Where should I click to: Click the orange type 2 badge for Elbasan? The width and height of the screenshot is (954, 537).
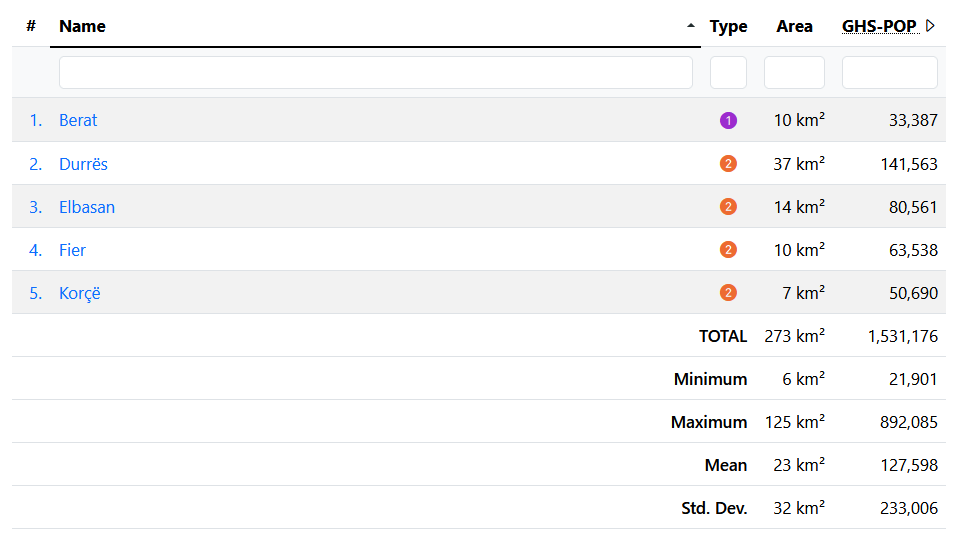point(728,207)
